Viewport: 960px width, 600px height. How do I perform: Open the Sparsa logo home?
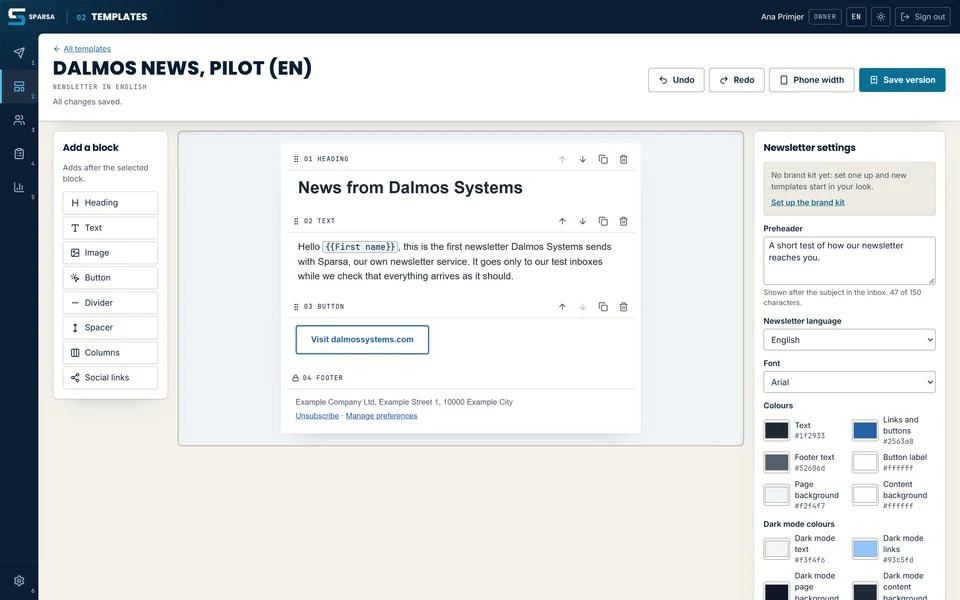coord(31,17)
